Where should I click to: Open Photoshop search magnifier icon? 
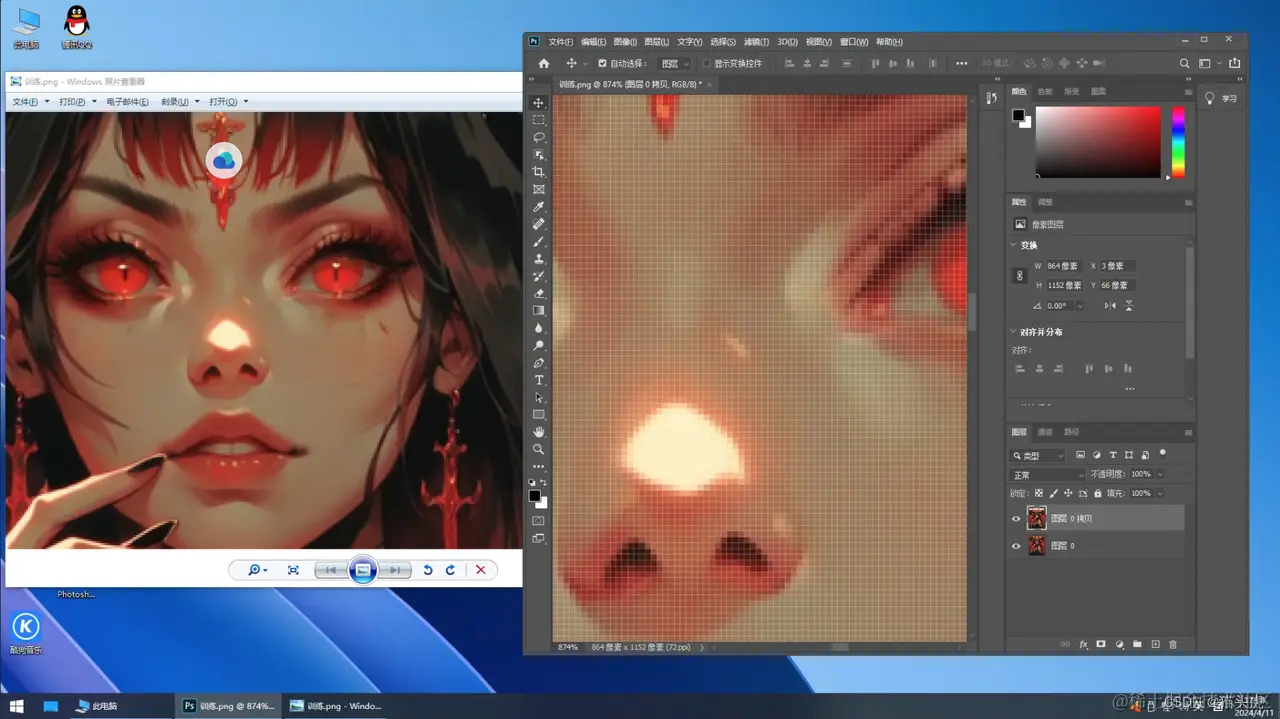pyautogui.click(x=1184, y=63)
